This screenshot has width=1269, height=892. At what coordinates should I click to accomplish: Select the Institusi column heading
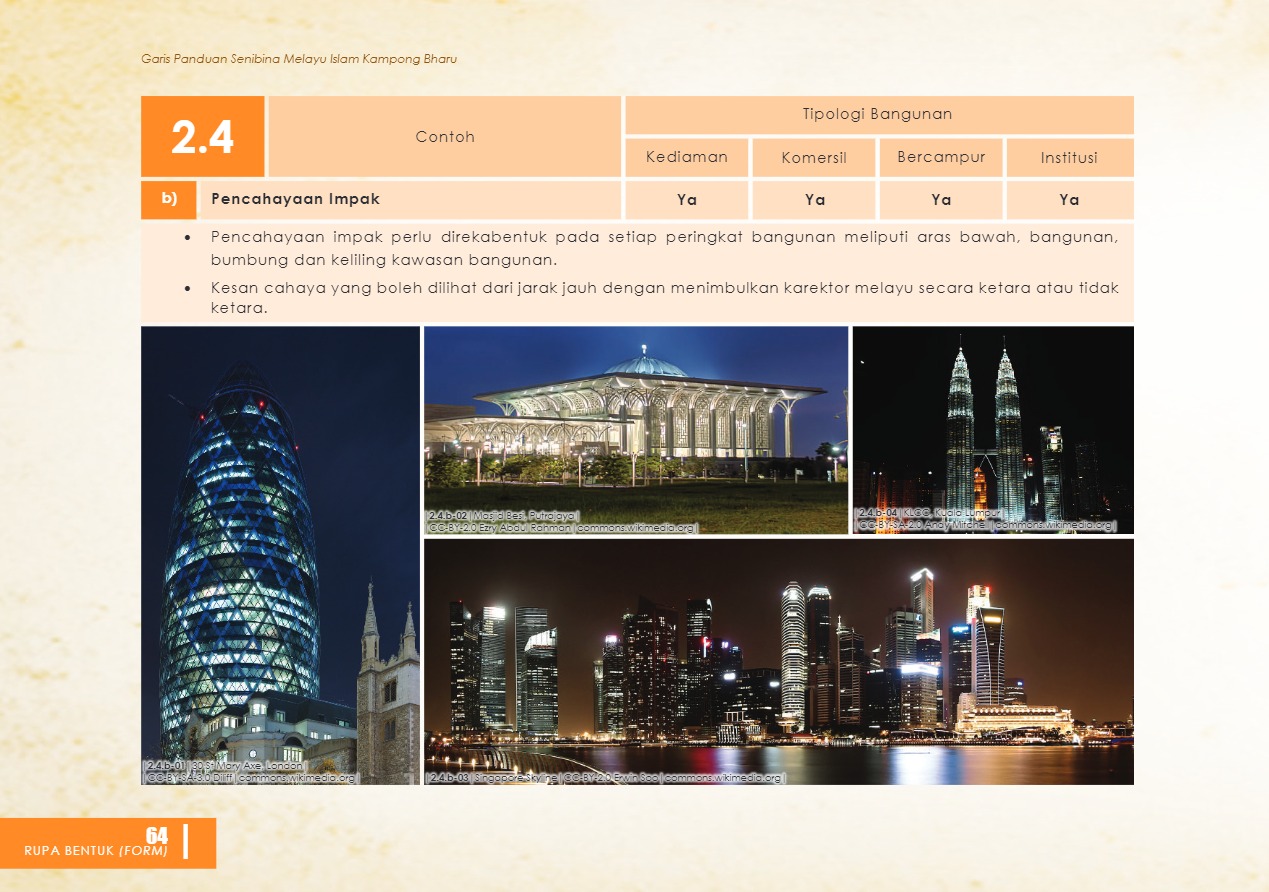[x=1069, y=158]
